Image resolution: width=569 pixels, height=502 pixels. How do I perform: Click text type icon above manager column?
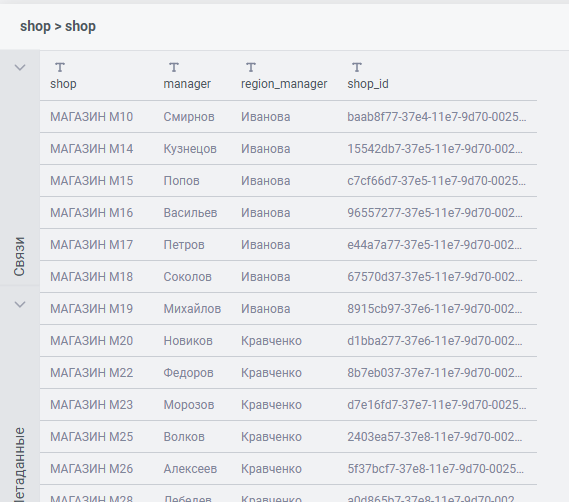174,68
